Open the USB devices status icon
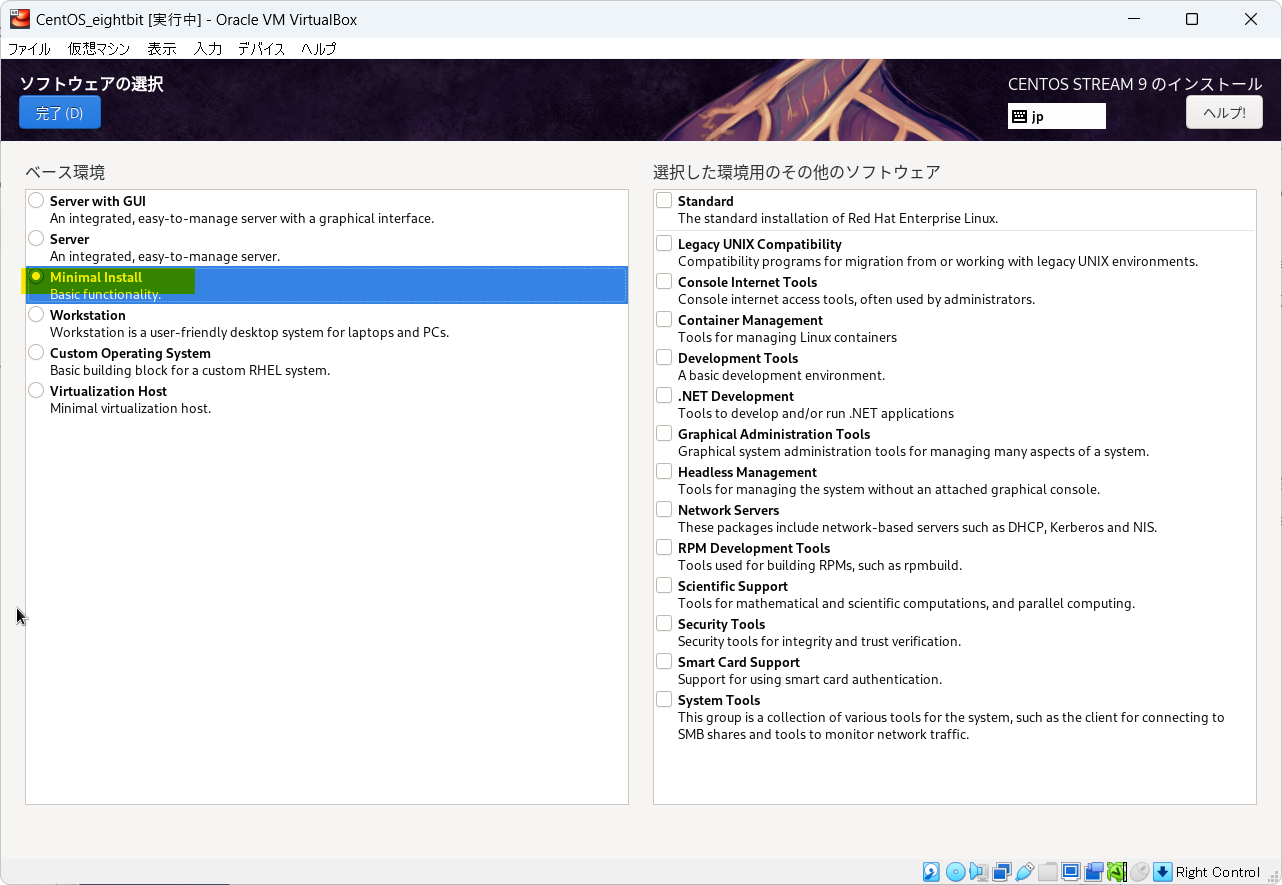Screen dimensions: 1282x885 [x=1024, y=872]
